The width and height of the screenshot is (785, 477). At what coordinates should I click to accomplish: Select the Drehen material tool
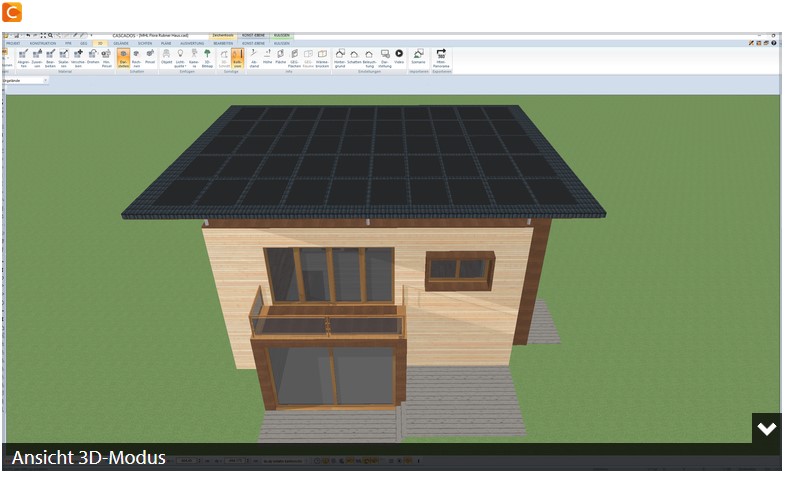point(93,57)
